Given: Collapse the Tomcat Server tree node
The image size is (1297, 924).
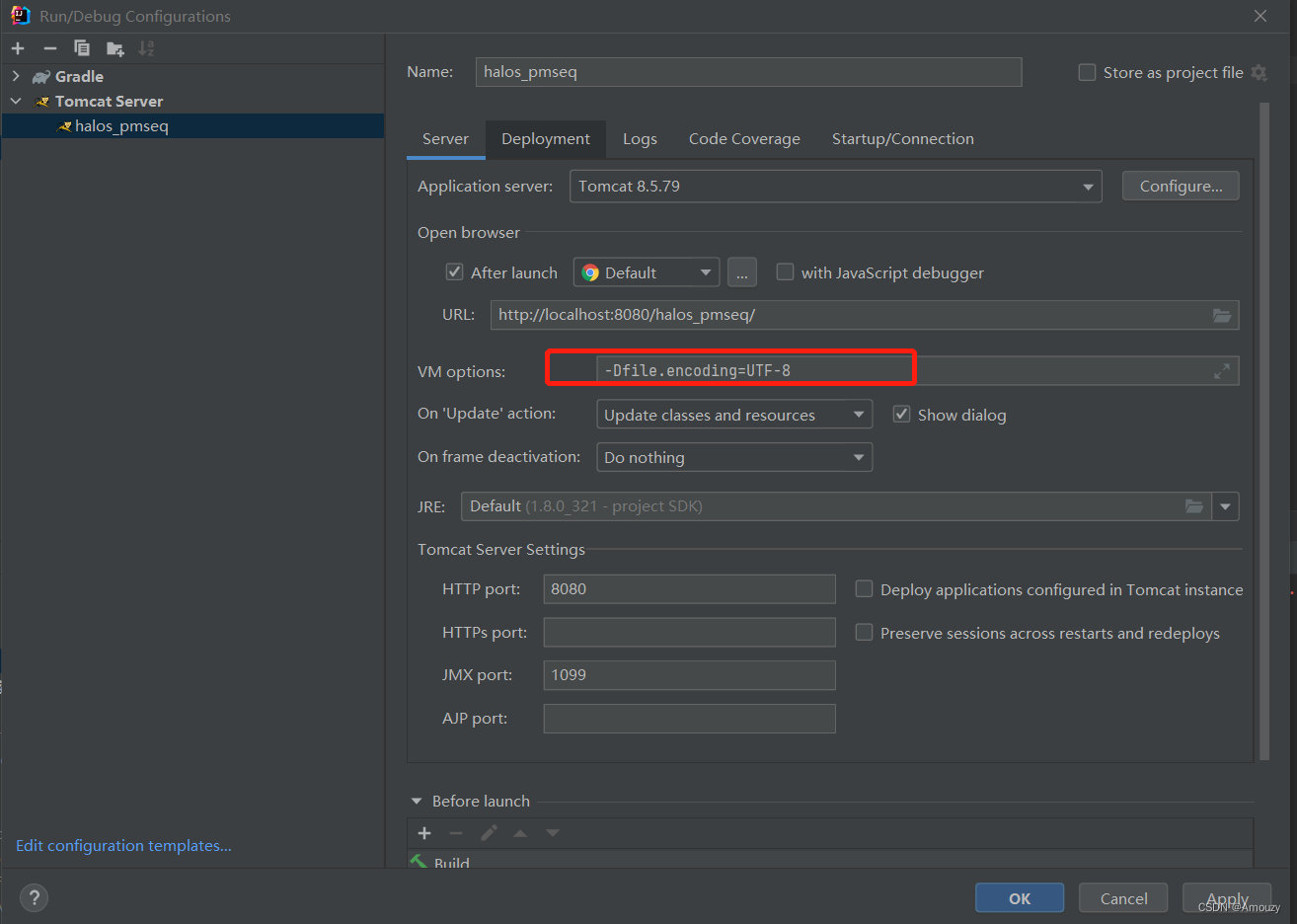Looking at the screenshot, I should [x=16, y=101].
